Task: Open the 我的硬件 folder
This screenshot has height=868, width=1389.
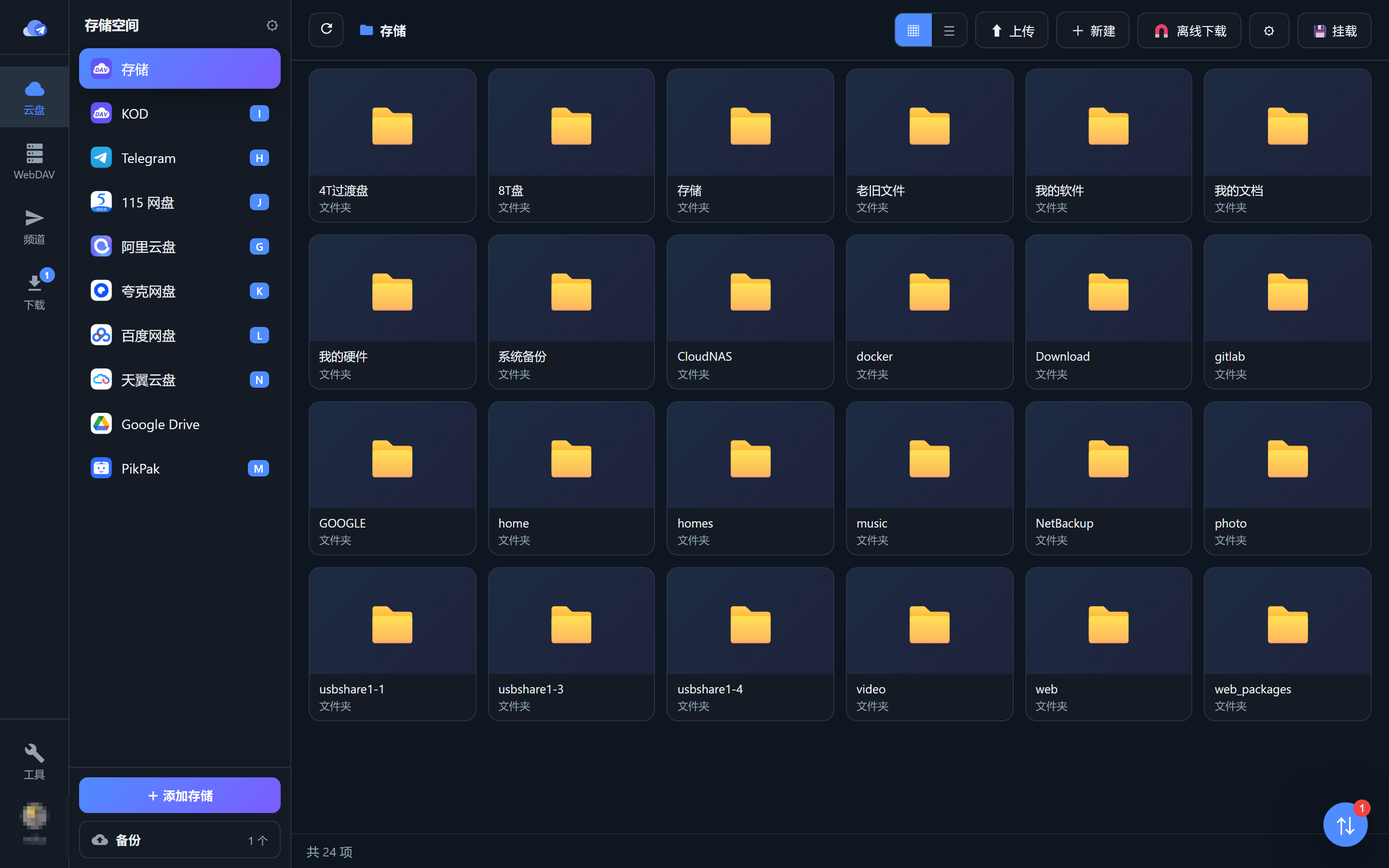Action: pyautogui.click(x=393, y=312)
